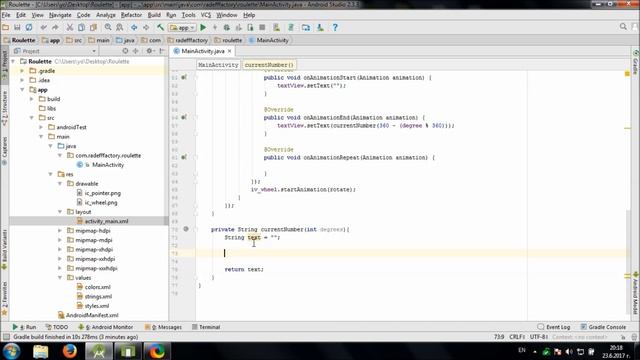Click the Synchronize toolbar icon
The width and height of the screenshot is (640, 360).
[x=29, y=27]
